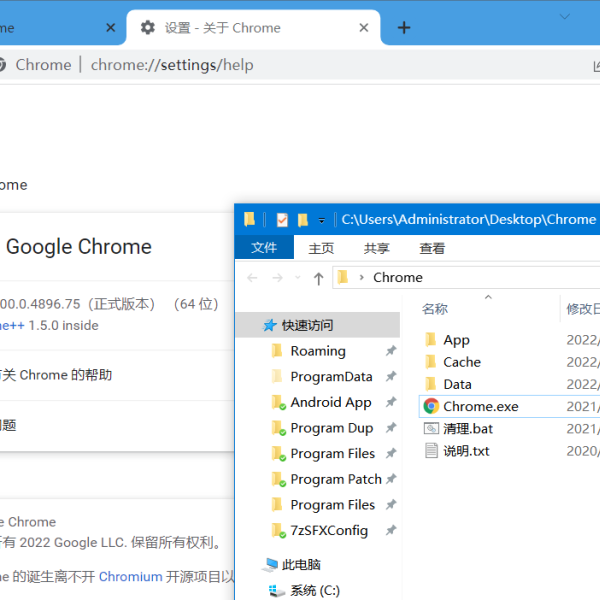Viewport: 600px width, 600px height.
Task: Open the Program Patch quick access folder
Action: (x=336, y=479)
